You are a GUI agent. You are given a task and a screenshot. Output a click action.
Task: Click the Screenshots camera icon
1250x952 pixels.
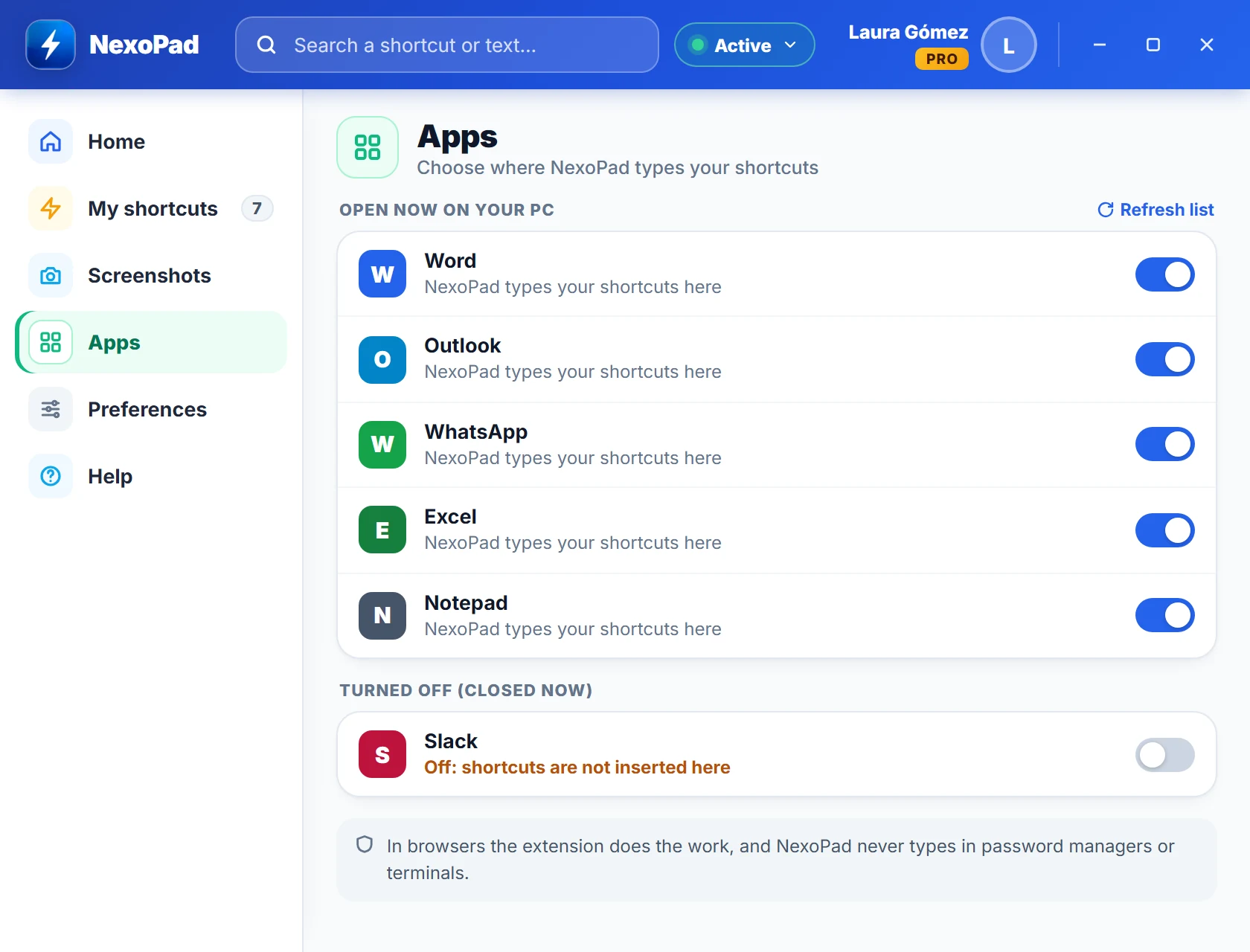click(51, 275)
